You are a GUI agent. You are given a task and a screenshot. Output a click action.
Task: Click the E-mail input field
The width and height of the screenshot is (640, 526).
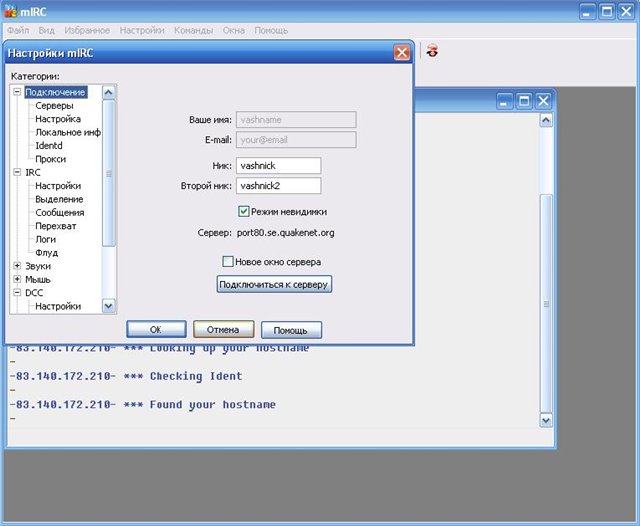[296, 140]
